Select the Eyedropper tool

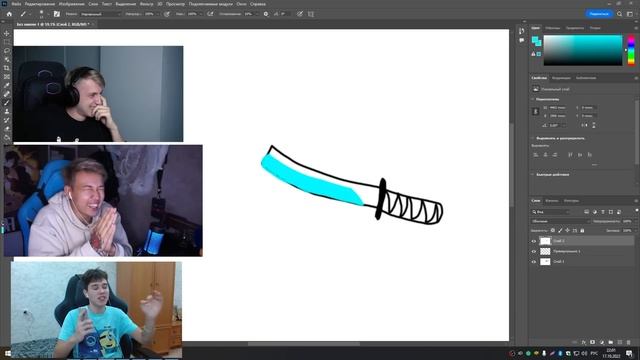coord(7,85)
